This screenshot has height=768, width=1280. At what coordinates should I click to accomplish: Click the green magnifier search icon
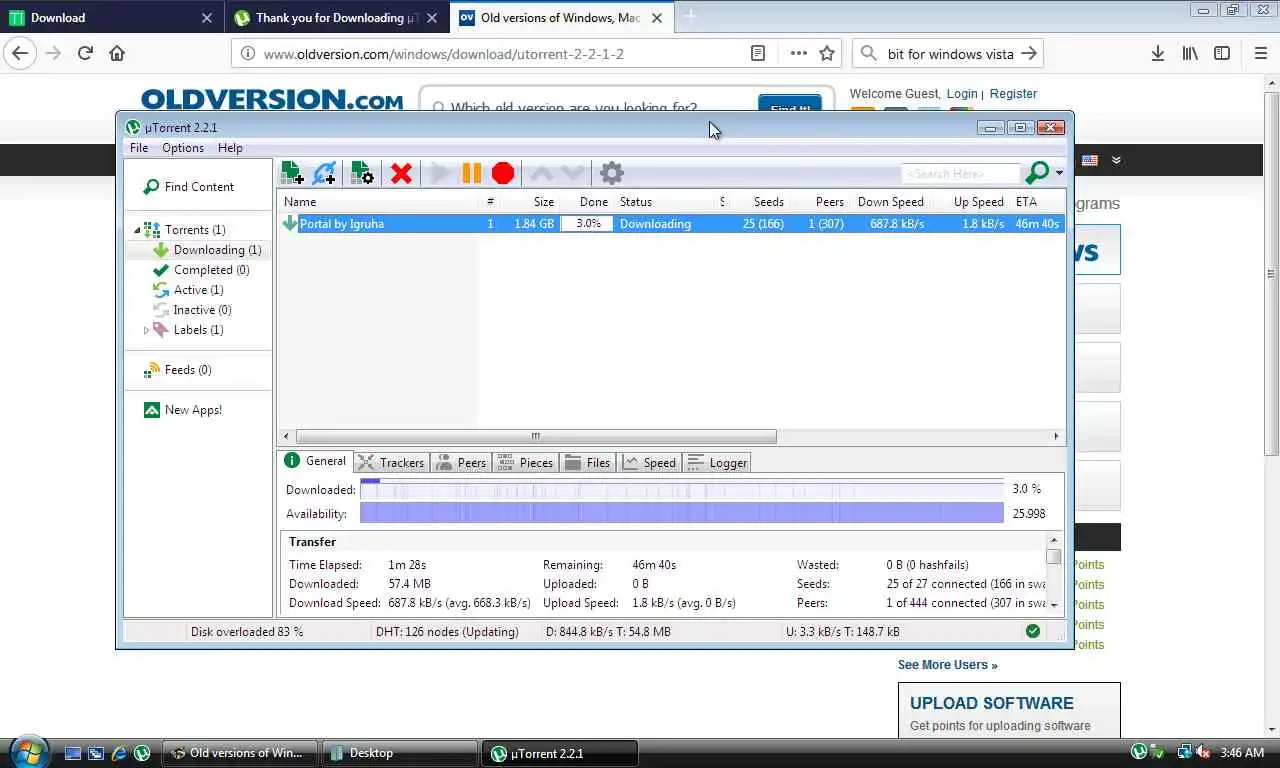point(1037,173)
